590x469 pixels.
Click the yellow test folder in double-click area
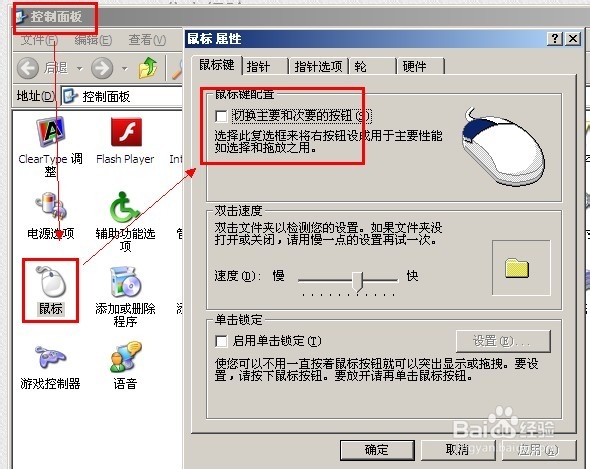[x=517, y=268]
